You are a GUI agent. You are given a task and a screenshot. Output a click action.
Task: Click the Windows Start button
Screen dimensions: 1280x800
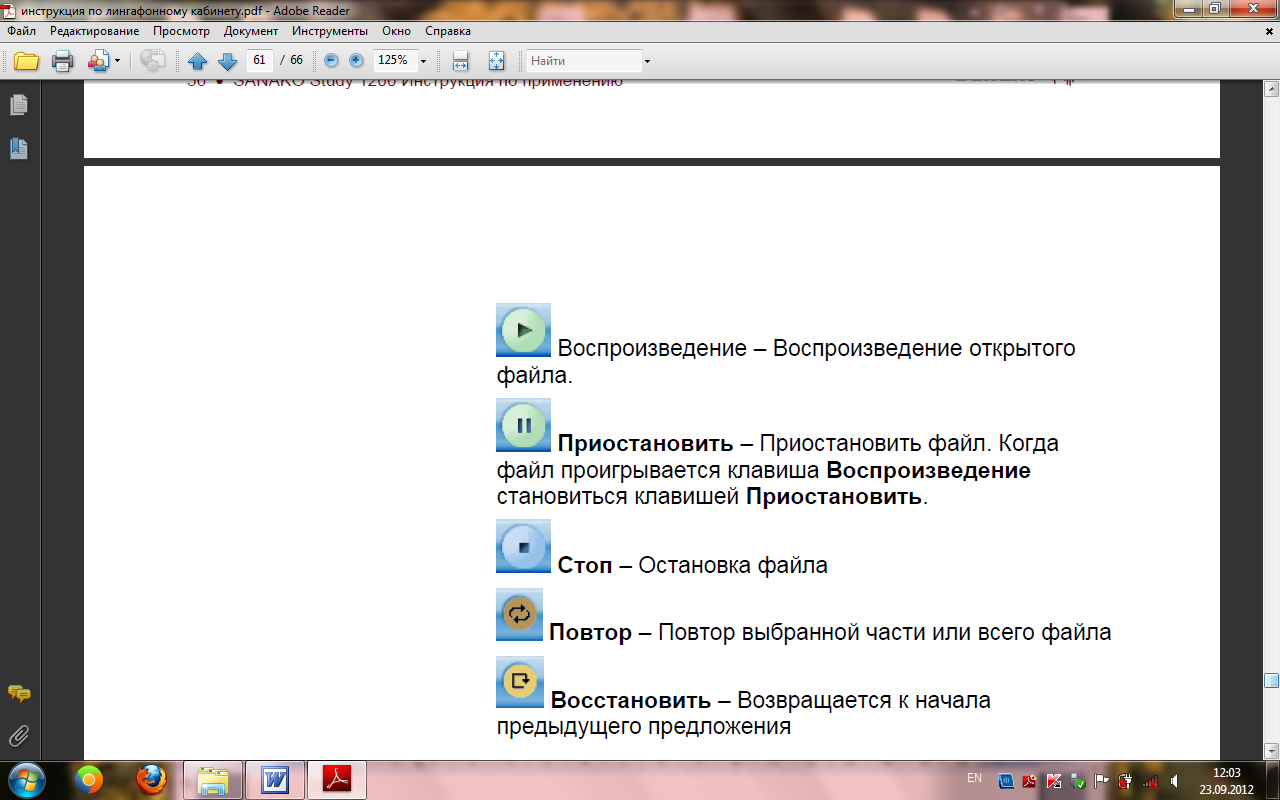click(x=25, y=779)
